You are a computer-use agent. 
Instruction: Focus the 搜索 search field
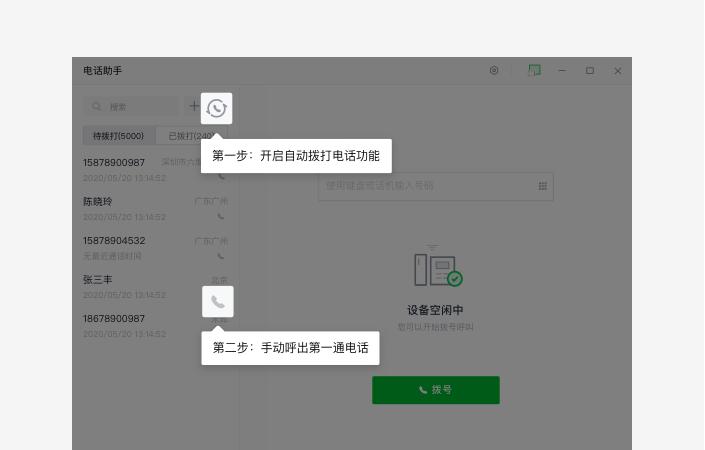click(x=131, y=107)
